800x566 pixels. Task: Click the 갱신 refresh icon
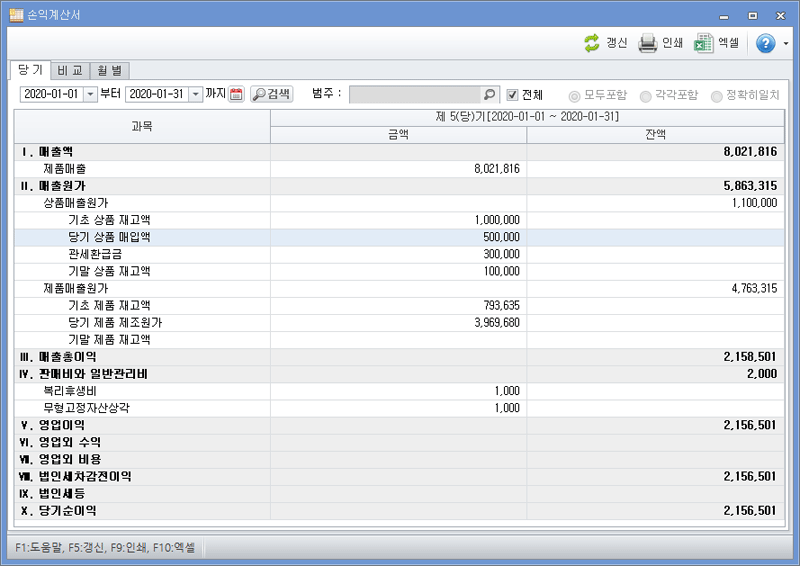593,43
